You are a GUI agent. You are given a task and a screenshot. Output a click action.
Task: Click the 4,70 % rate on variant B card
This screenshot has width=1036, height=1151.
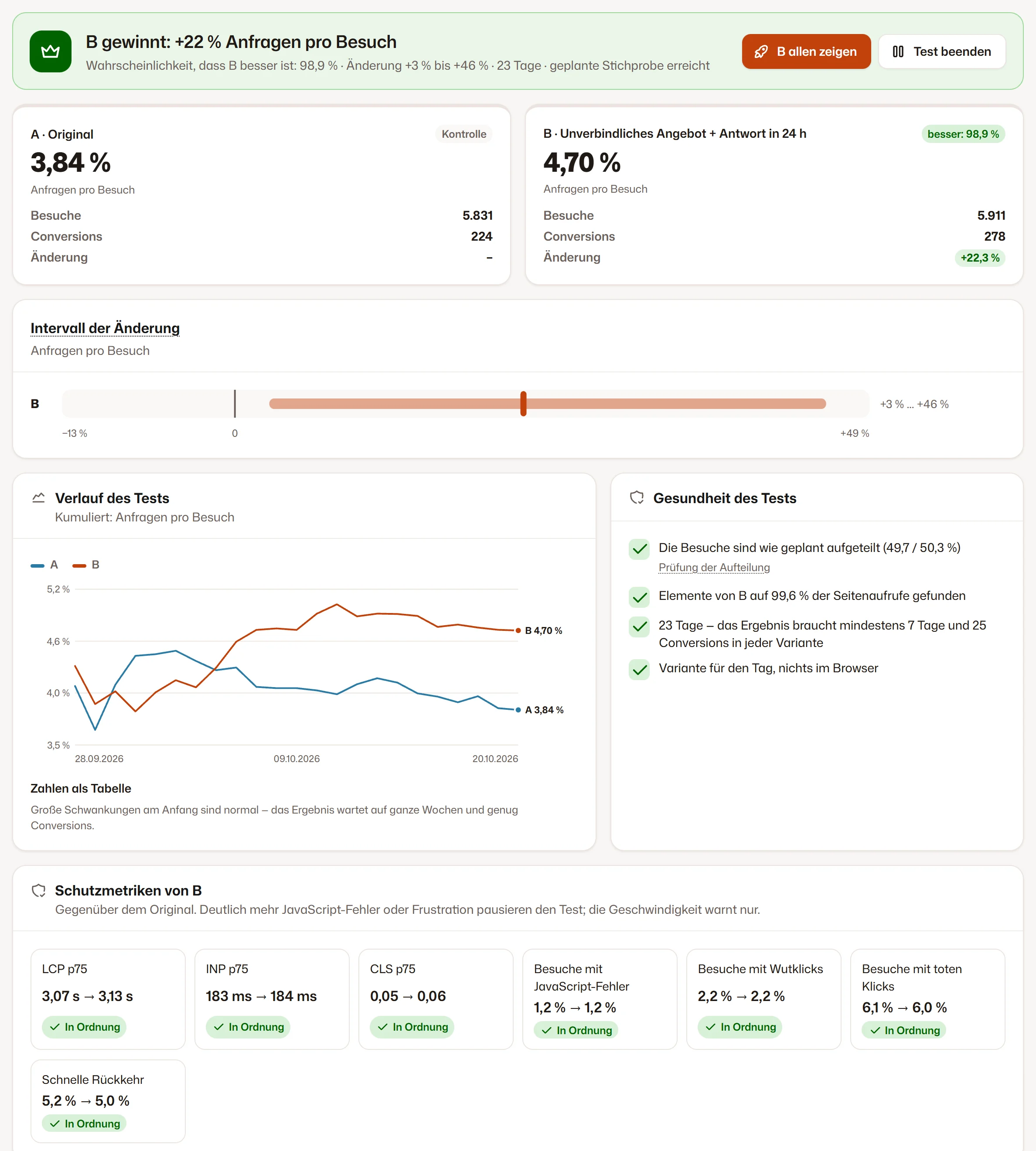coord(582,163)
